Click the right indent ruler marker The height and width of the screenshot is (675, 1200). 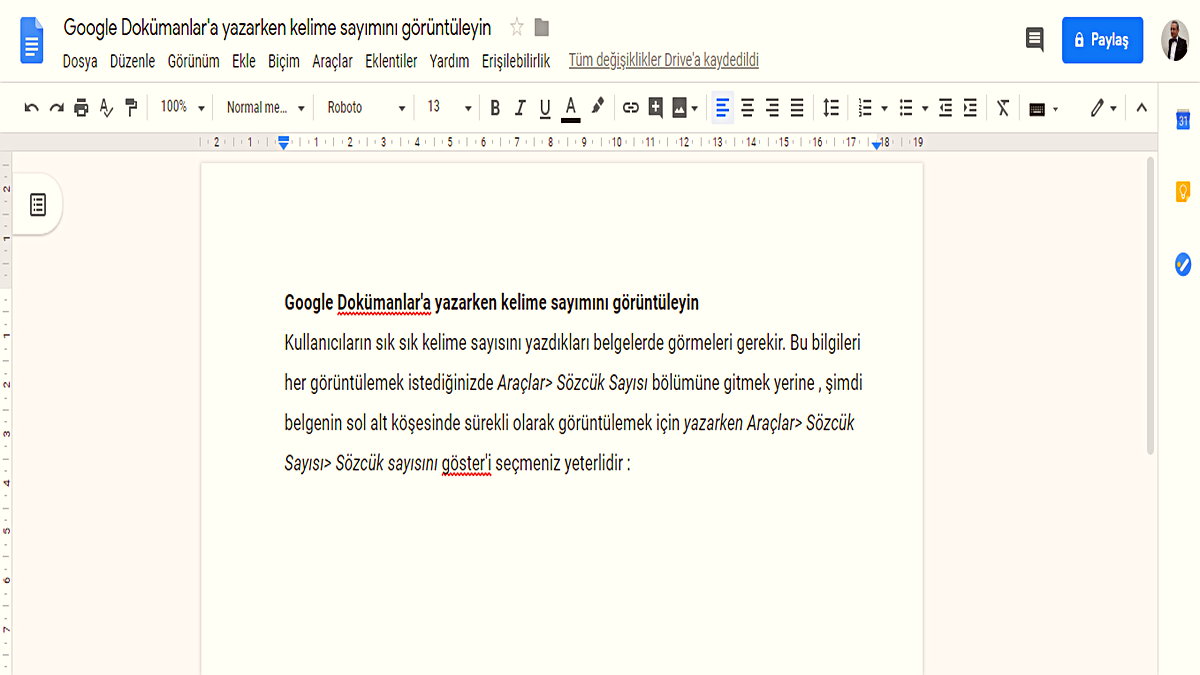pyautogui.click(x=877, y=145)
